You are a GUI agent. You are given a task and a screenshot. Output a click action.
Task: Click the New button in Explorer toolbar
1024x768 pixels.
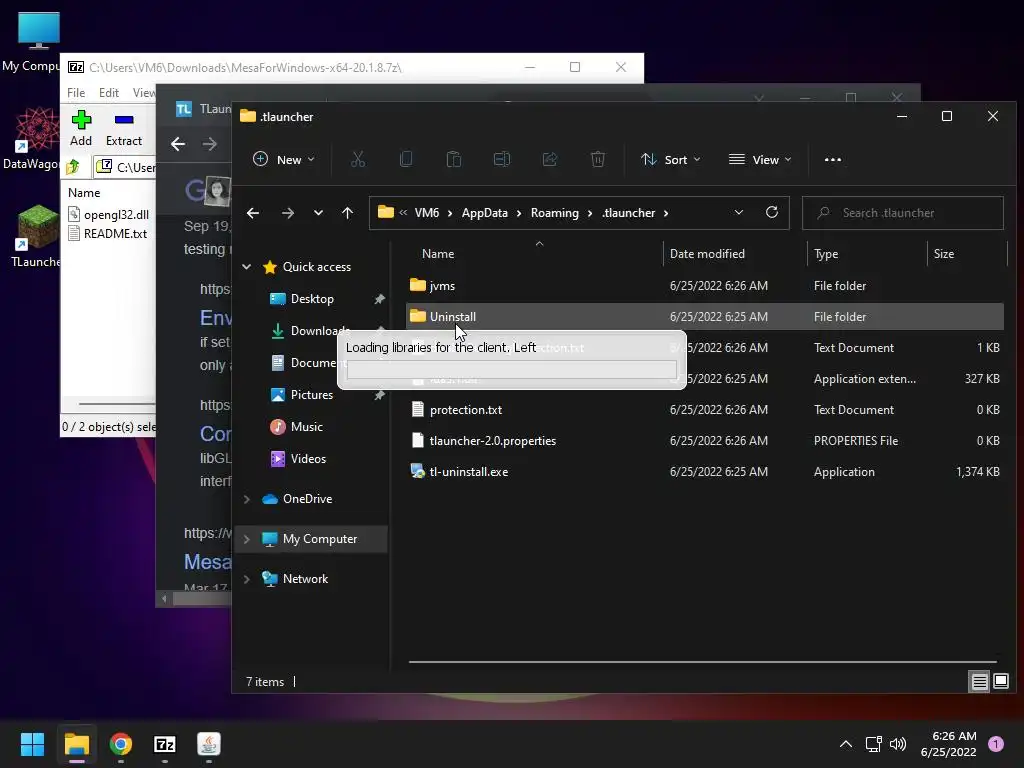283,159
